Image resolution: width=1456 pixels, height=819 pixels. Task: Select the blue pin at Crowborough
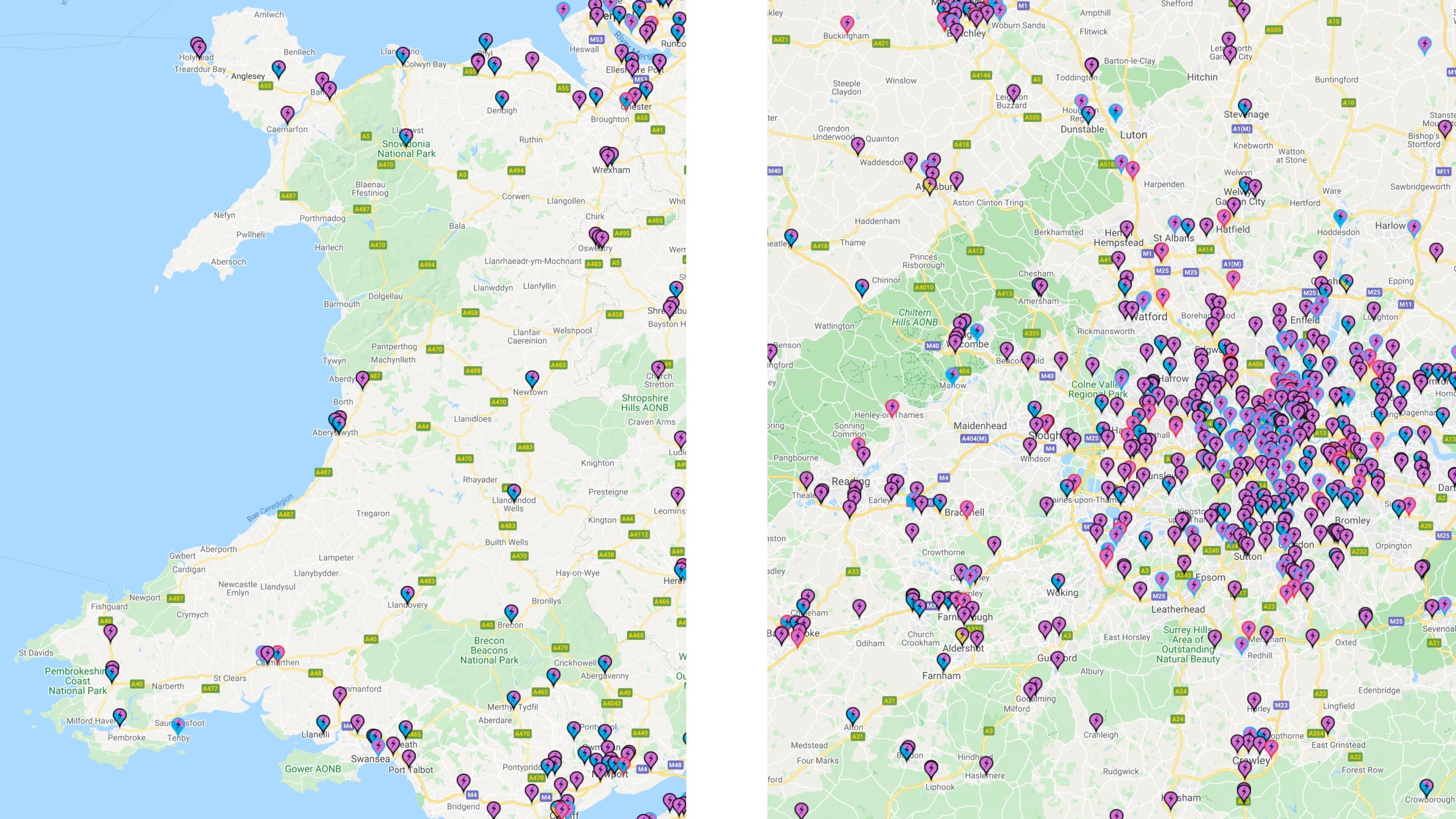point(1426,787)
